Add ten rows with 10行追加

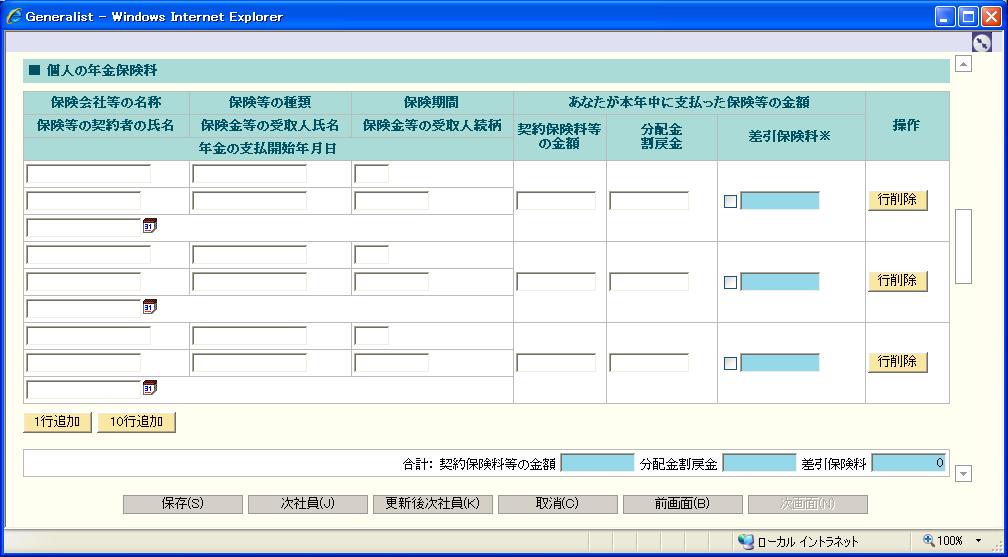136,422
